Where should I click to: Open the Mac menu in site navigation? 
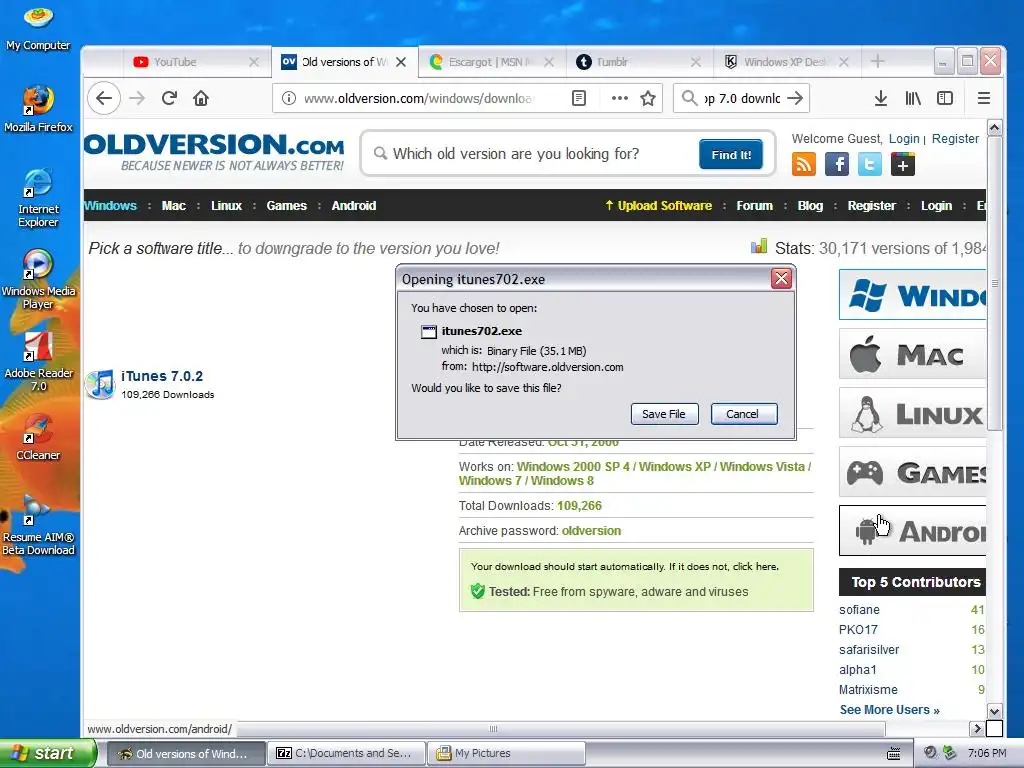174,206
